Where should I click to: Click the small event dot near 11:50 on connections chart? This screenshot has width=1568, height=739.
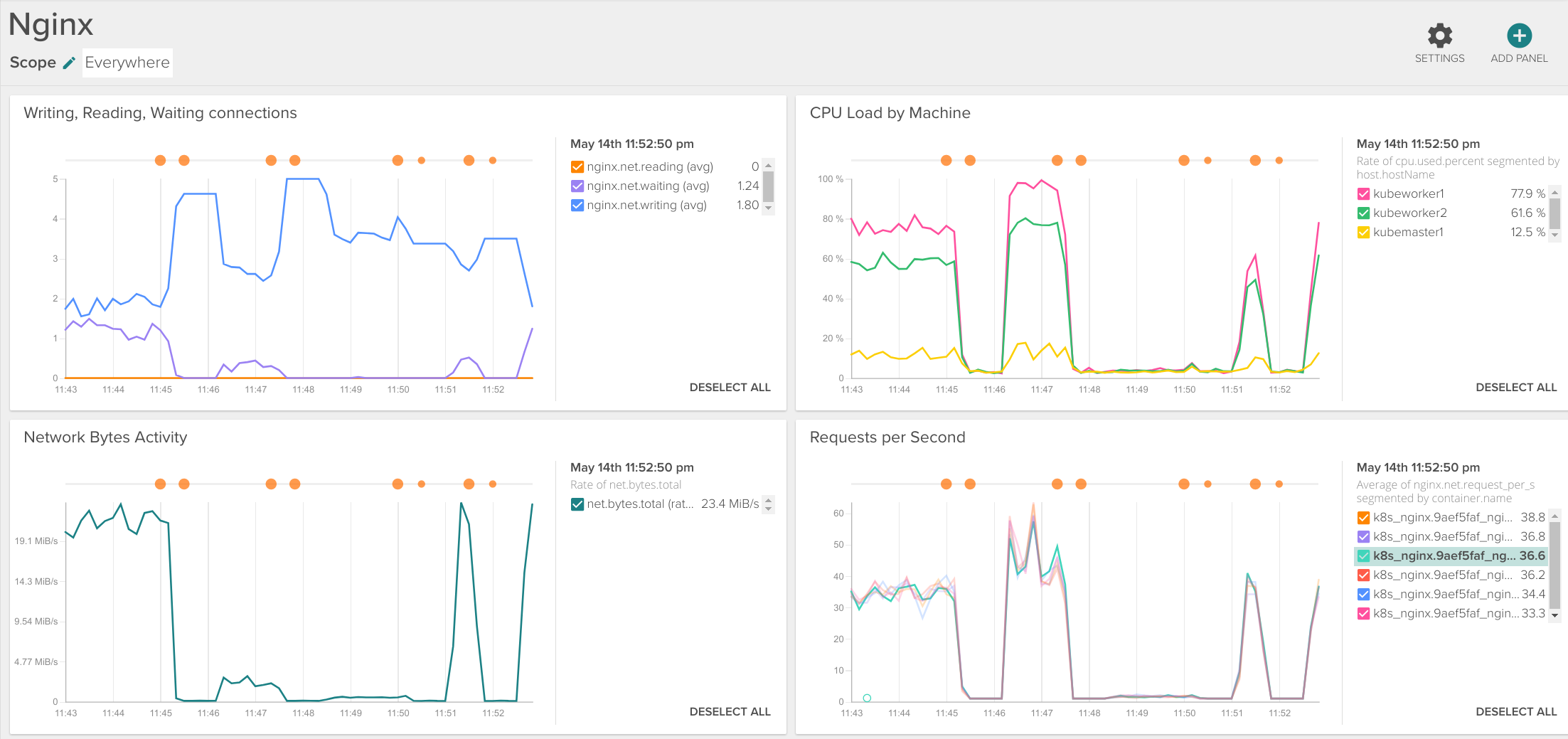click(x=422, y=161)
